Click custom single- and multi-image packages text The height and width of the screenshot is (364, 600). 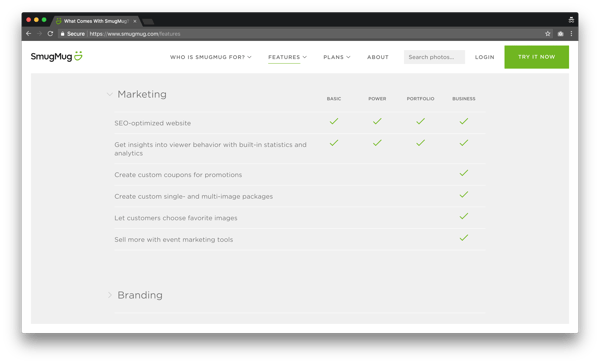[194, 196]
